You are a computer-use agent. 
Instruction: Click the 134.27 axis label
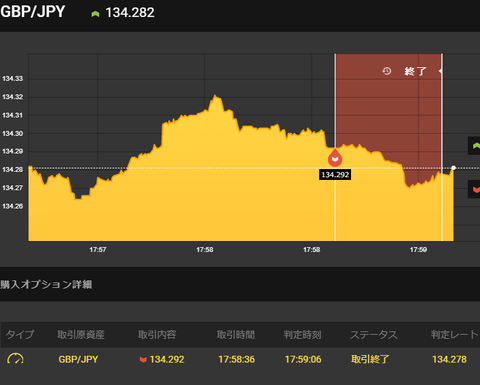coord(13,188)
